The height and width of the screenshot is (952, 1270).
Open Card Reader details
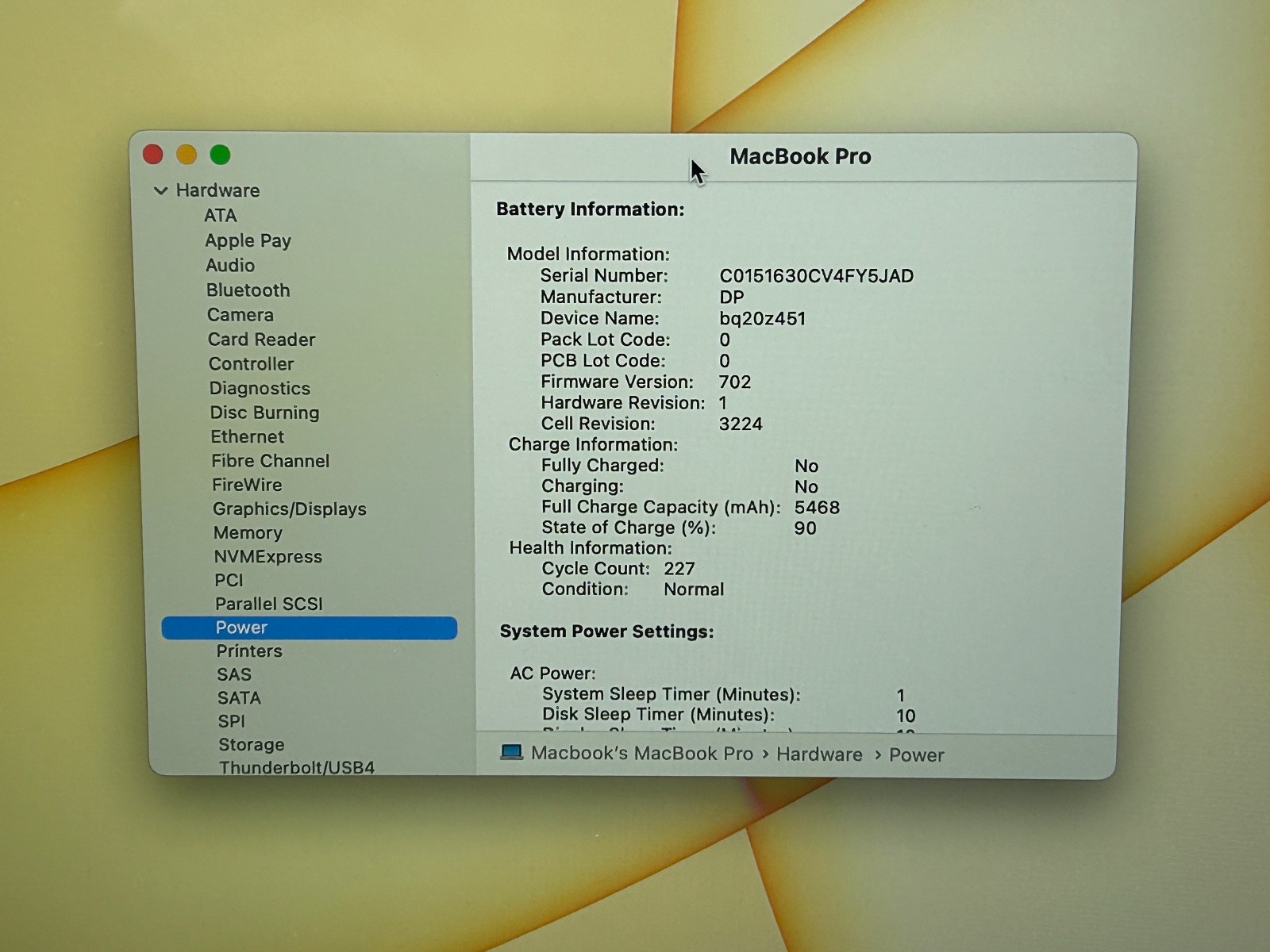click(261, 340)
